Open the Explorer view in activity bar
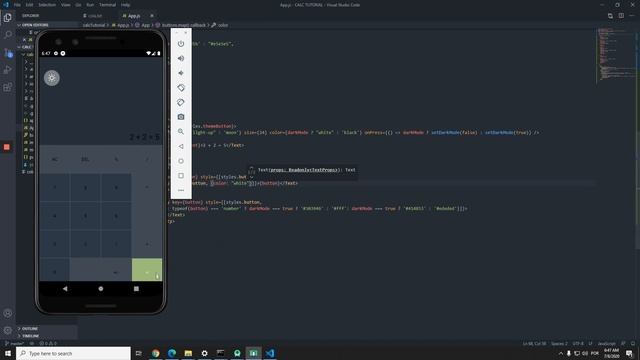Image resolution: width=640 pixels, height=360 pixels. point(7,18)
